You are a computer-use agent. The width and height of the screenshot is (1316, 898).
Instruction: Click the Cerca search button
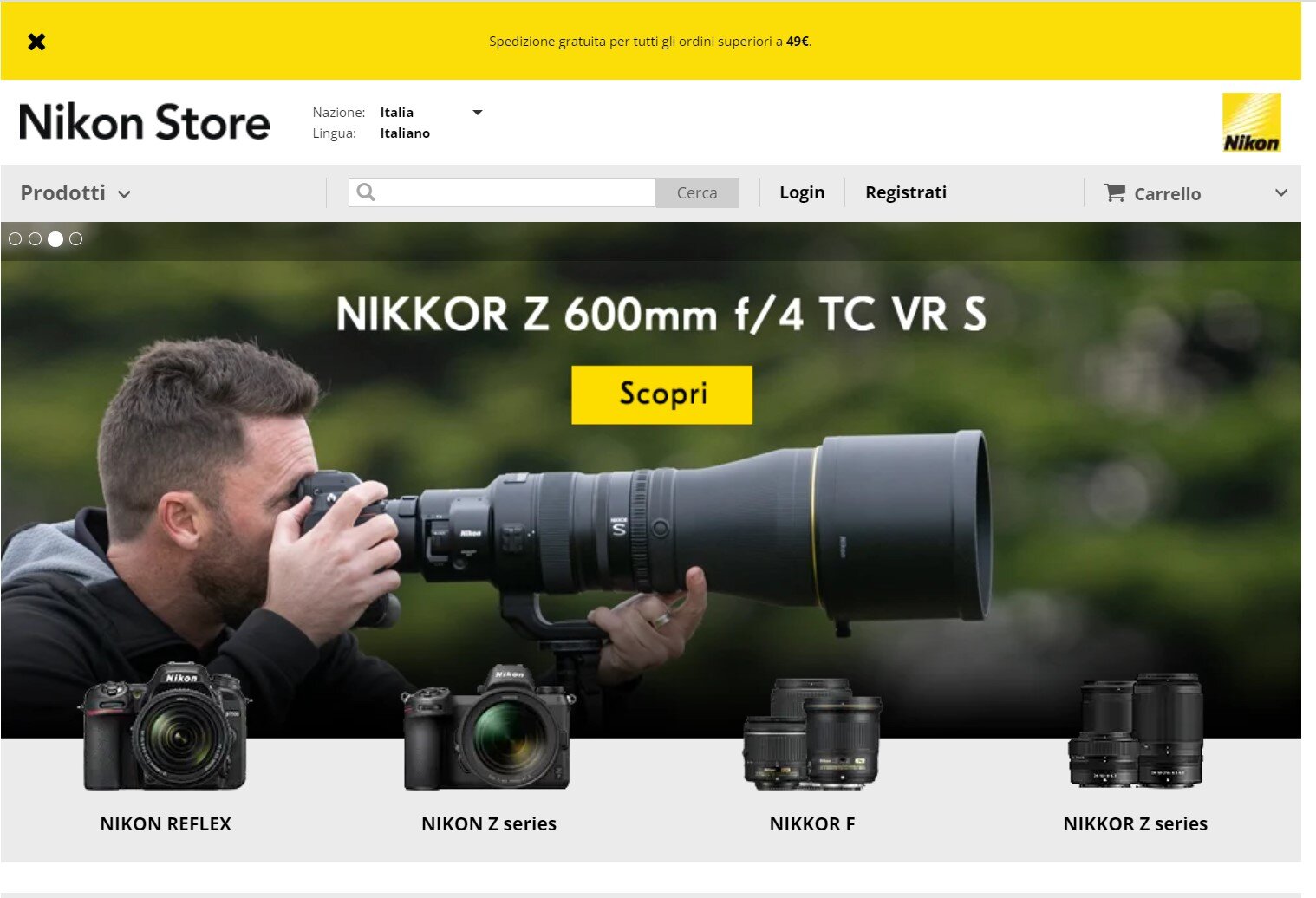coord(697,192)
